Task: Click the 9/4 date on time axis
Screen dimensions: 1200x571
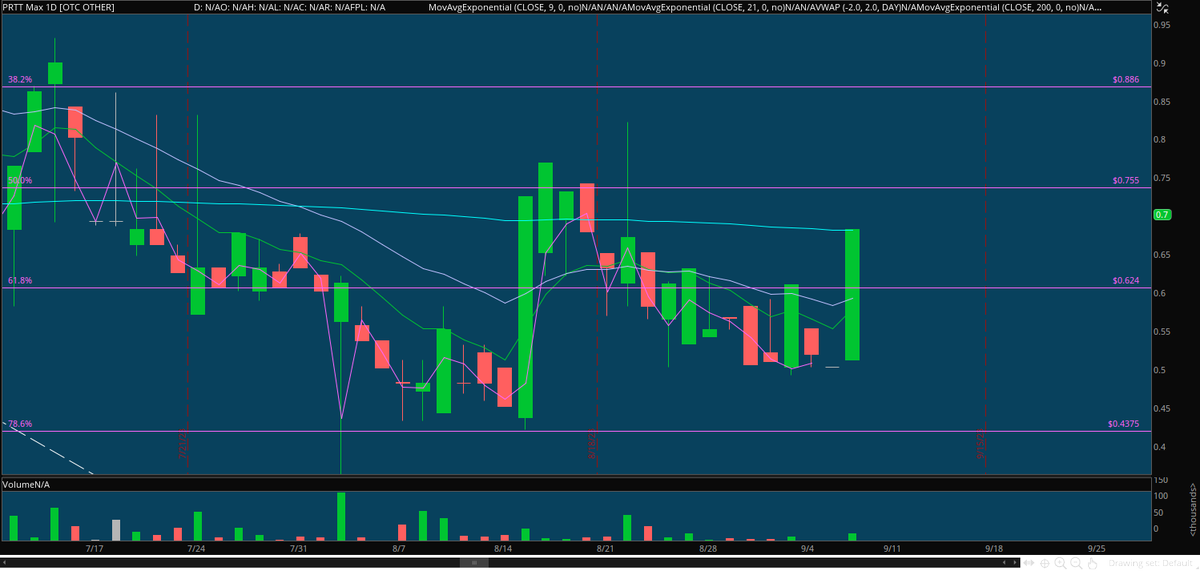Action: (809, 547)
